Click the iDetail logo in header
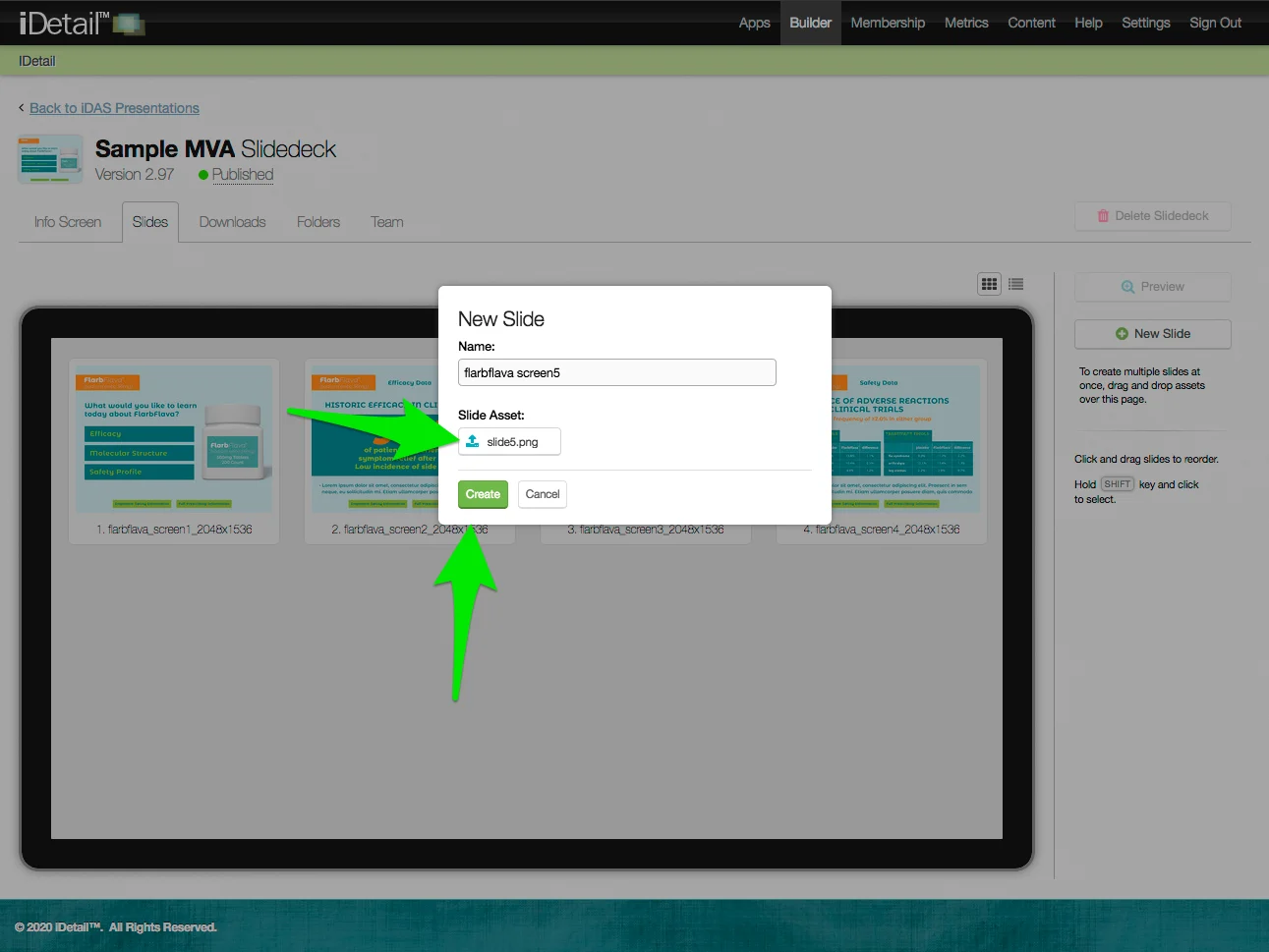 (82, 23)
